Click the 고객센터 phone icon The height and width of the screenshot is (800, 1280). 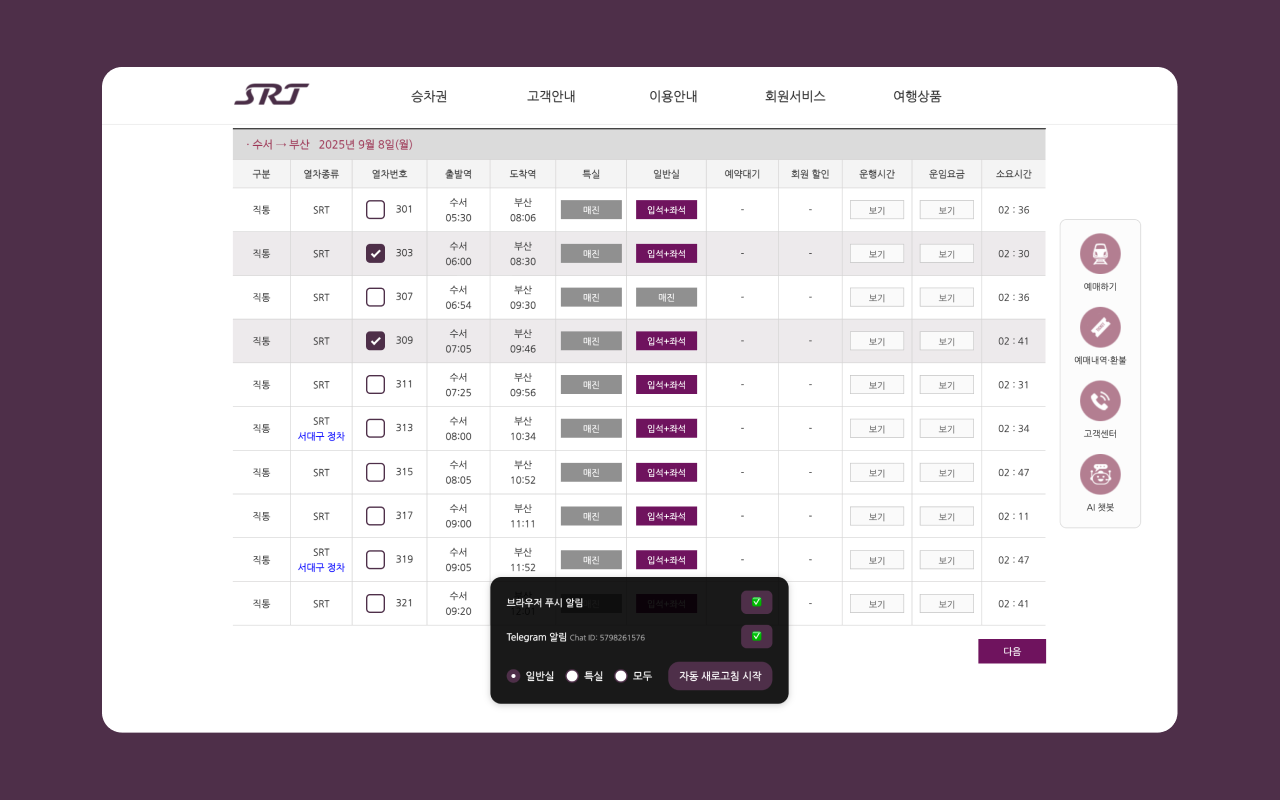click(x=1100, y=400)
